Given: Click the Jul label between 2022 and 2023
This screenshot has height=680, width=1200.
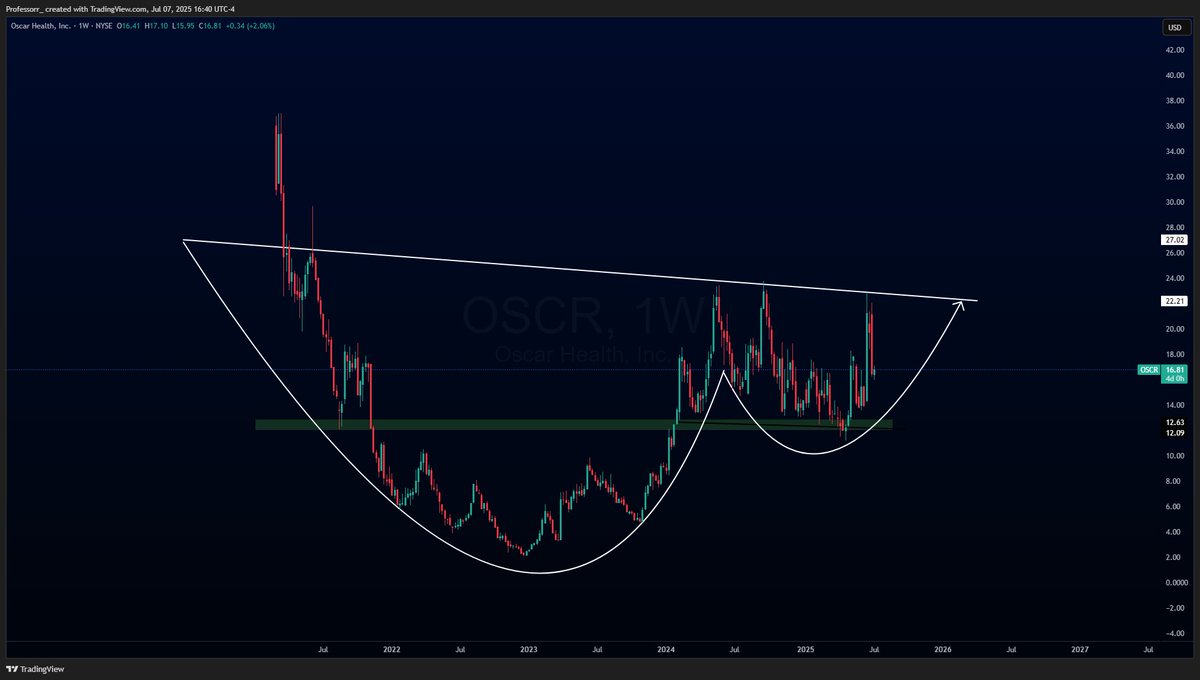Looking at the screenshot, I should 460,649.
